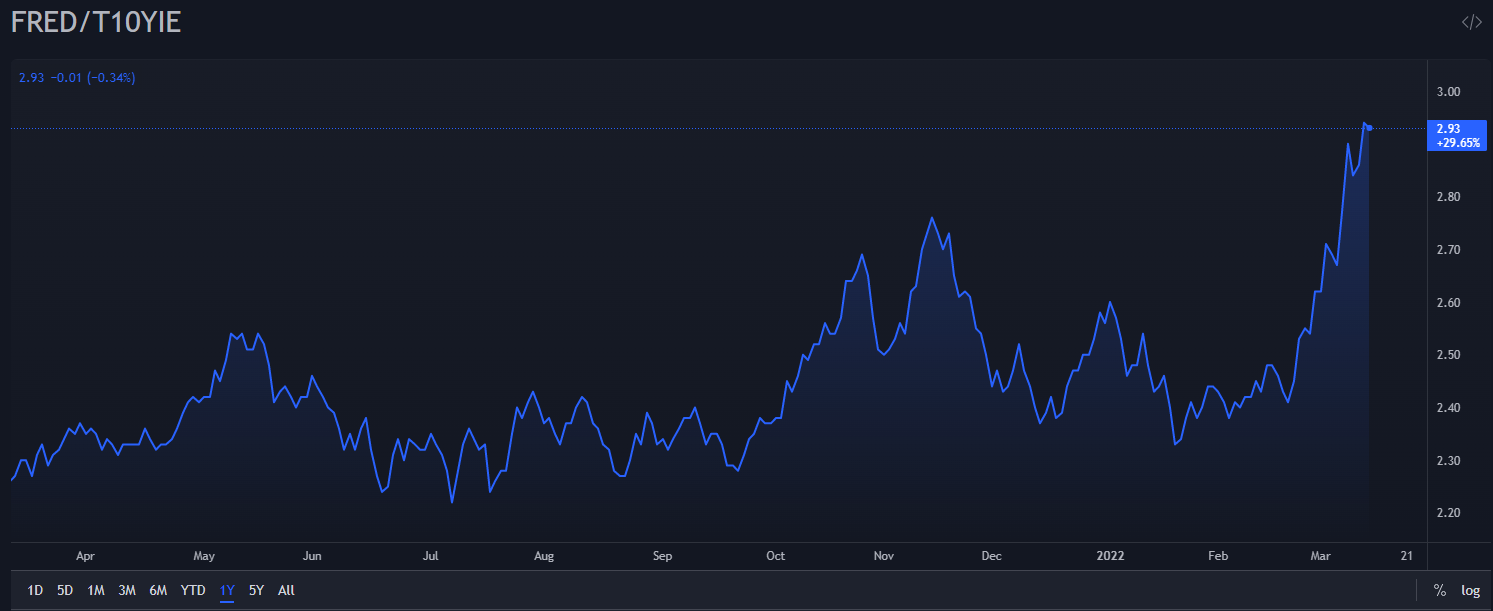The image size is (1493, 611).
Task: Click the 3.00 price axis label
Action: click(1448, 92)
